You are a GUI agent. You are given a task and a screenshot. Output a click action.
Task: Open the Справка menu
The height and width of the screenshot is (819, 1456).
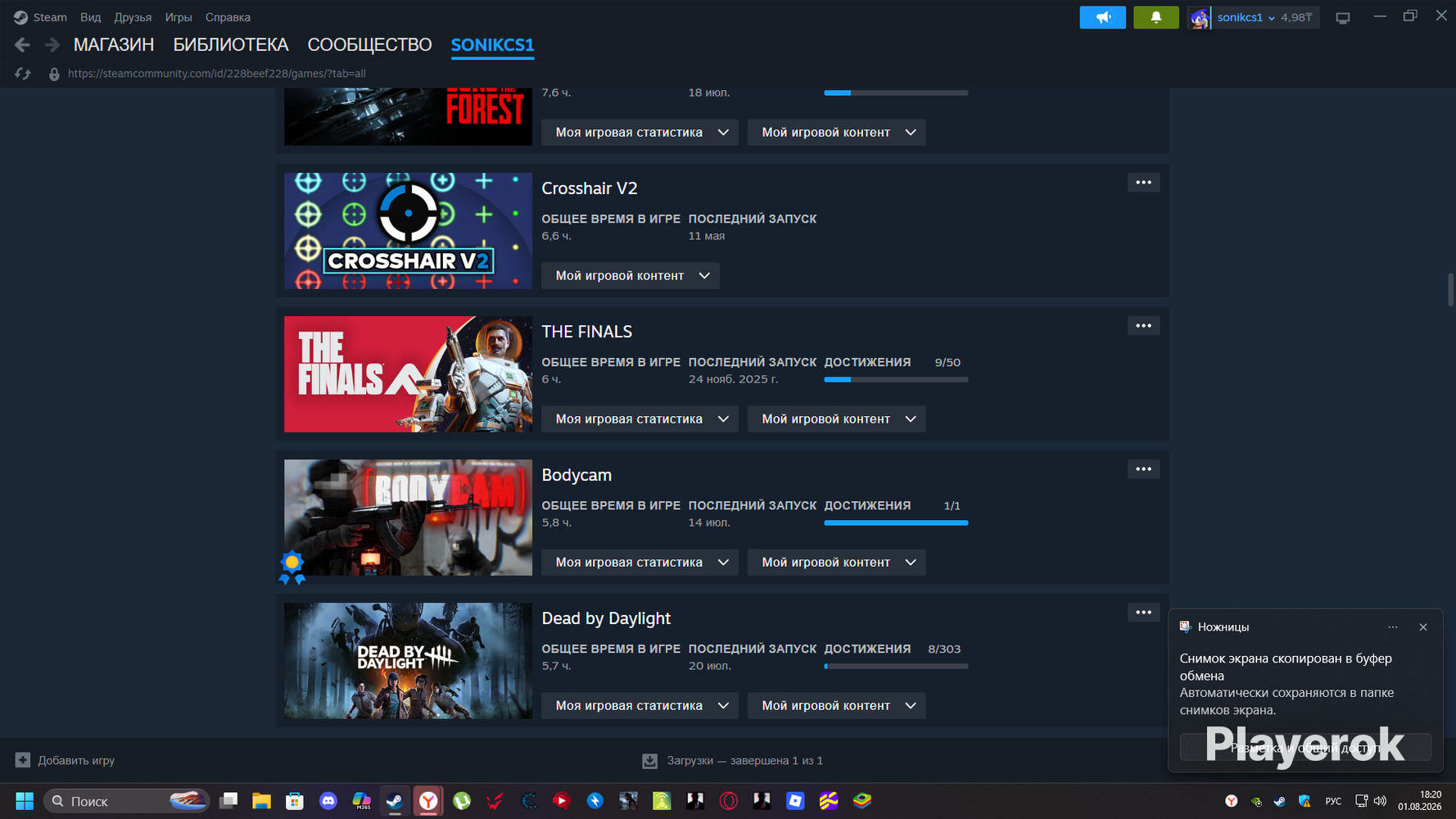tap(228, 17)
